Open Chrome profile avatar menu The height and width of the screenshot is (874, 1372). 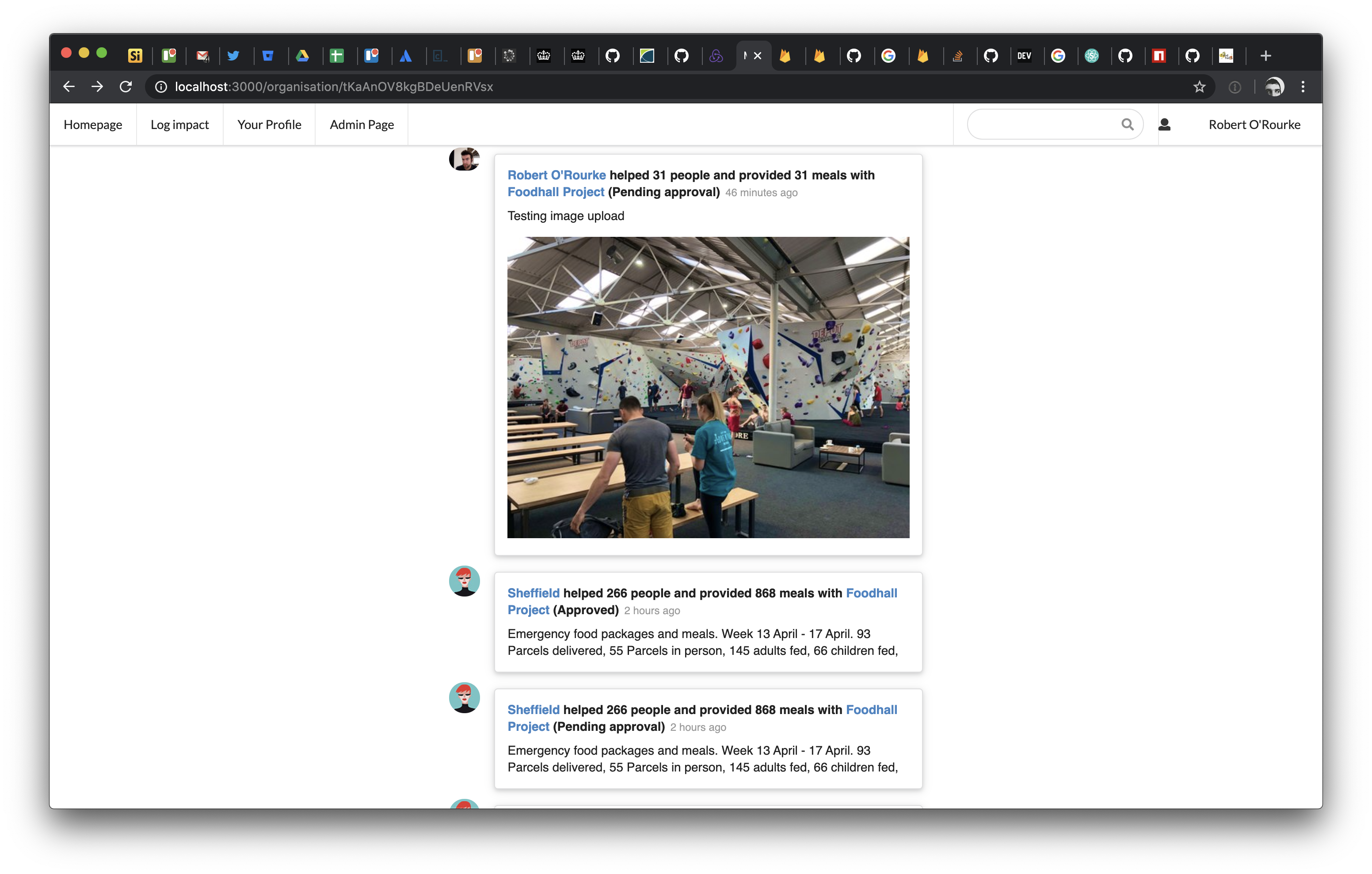(x=1274, y=87)
